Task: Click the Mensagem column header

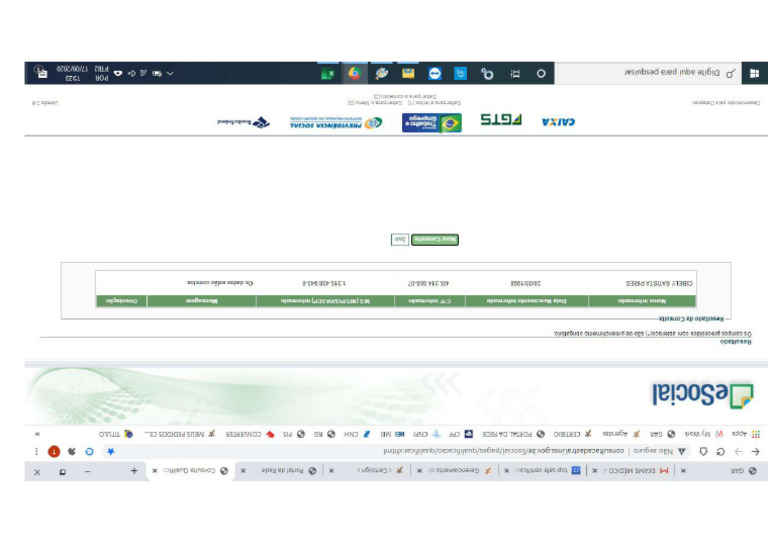Action: [202, 301]
